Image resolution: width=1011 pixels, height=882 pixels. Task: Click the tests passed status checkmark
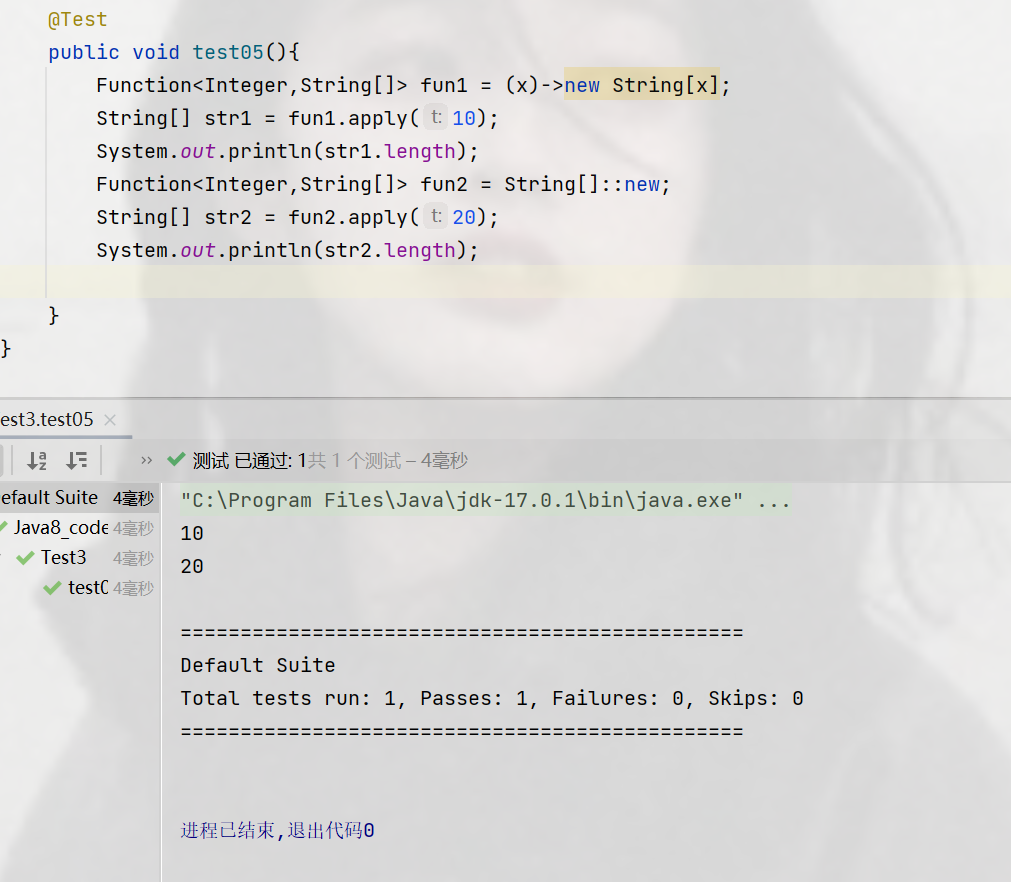[176, 460]
